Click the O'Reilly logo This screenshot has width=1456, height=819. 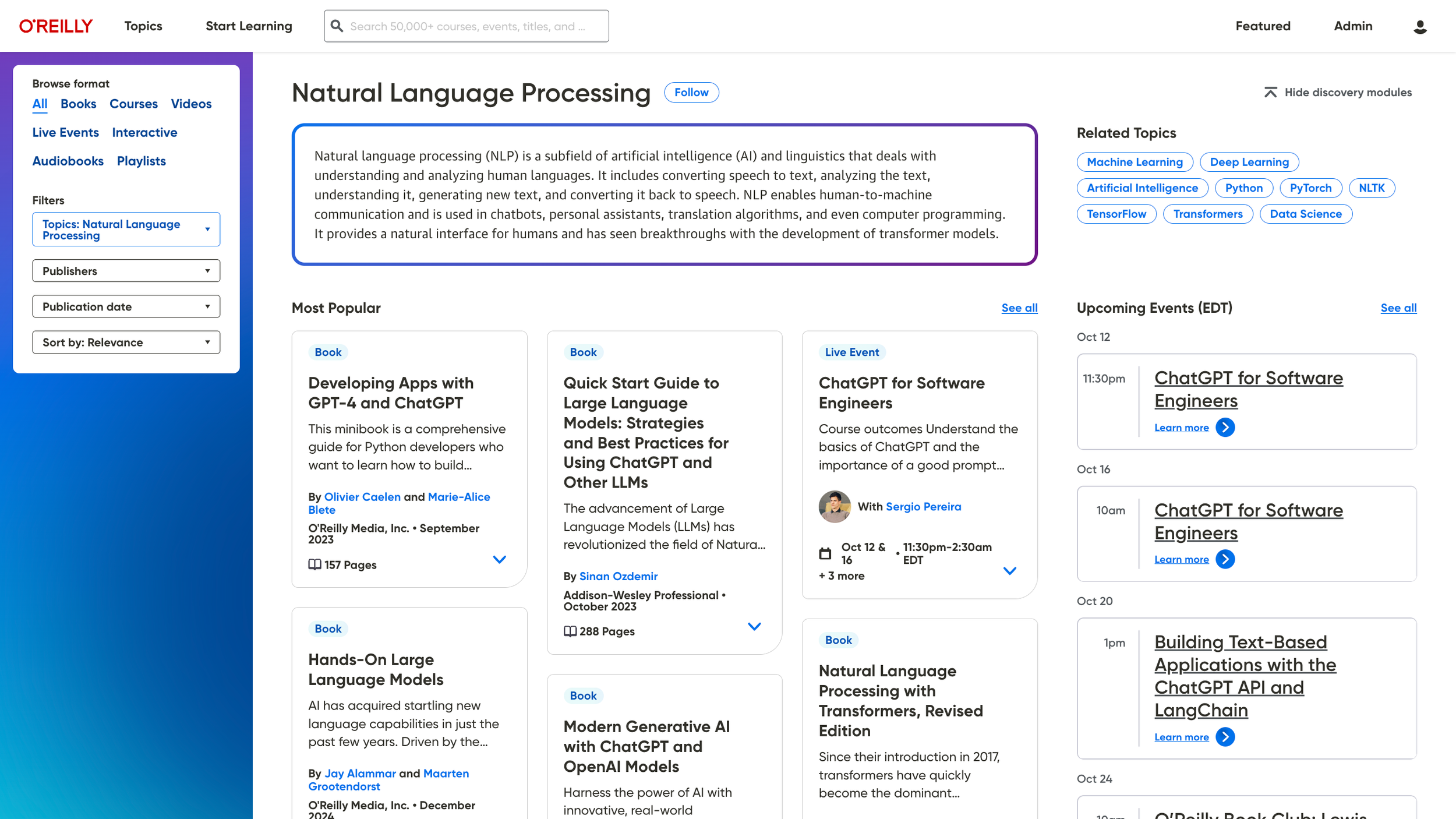(x=56, y=26)
